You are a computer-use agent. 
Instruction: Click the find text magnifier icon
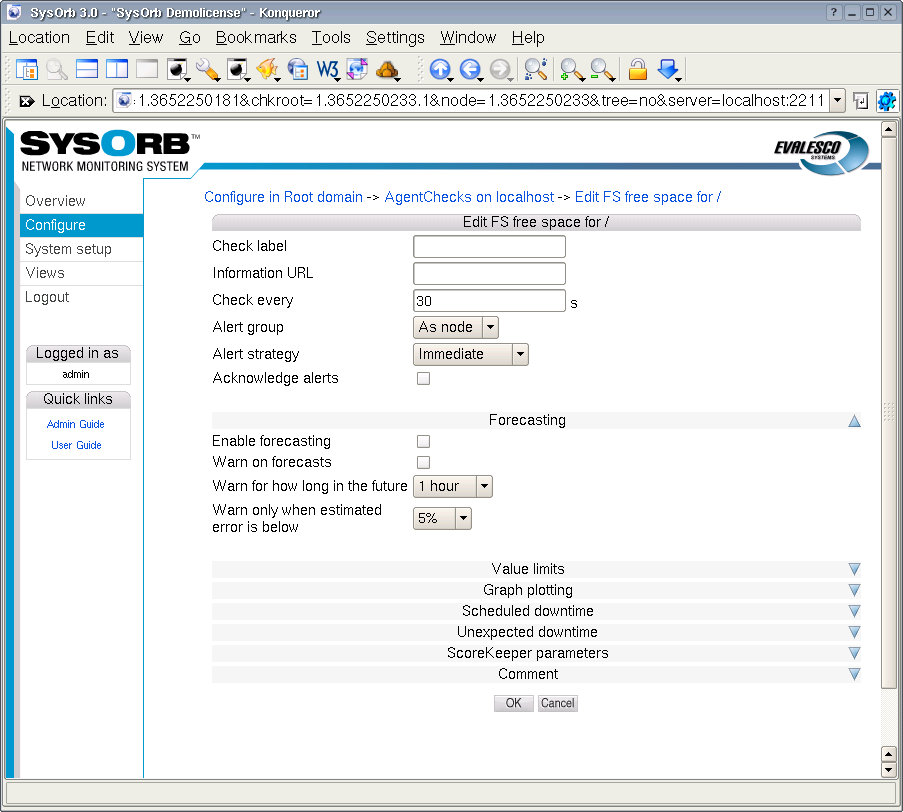(x=536, y=70)
